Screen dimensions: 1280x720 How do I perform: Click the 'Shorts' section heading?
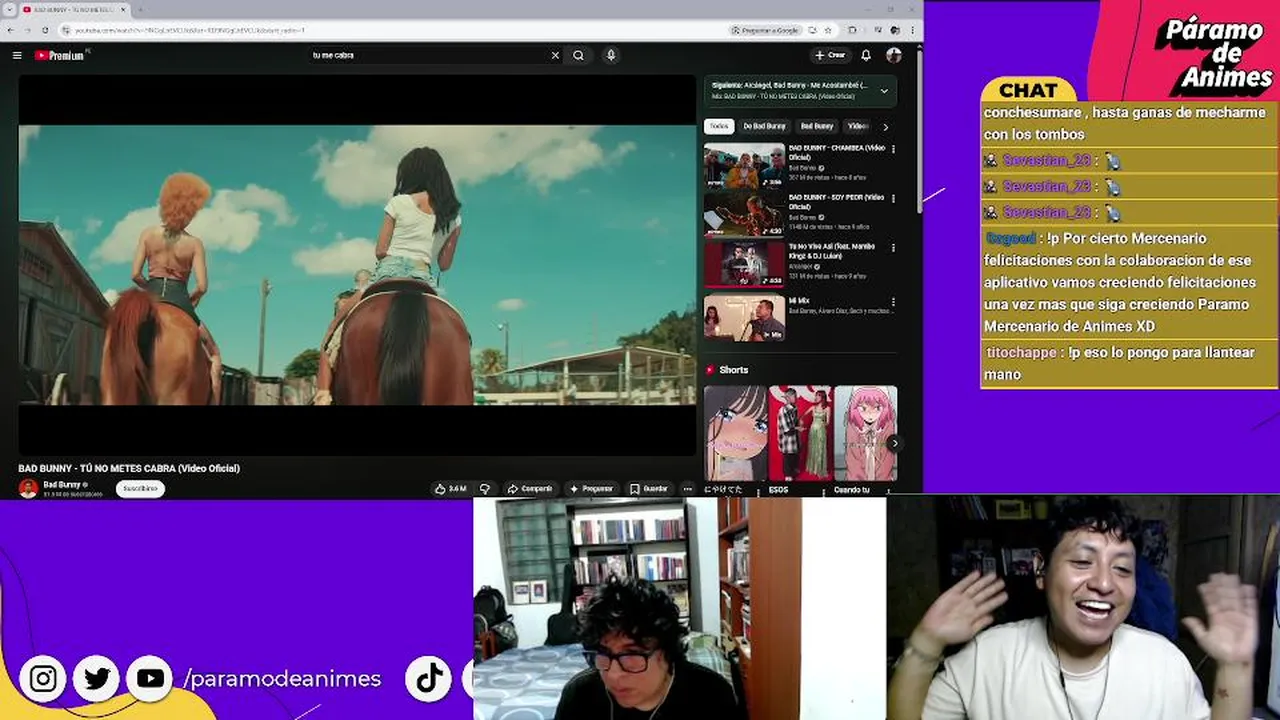tap(733, 370)
